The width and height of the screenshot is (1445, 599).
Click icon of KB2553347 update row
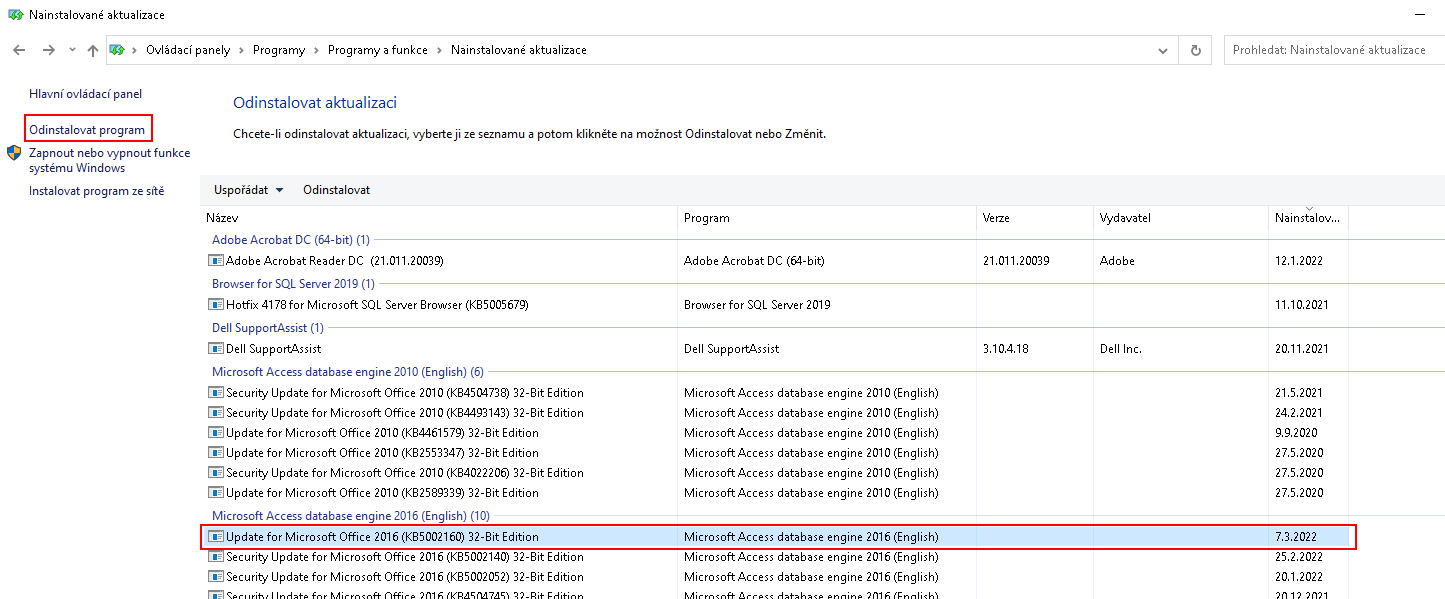[x=216, y=453]
